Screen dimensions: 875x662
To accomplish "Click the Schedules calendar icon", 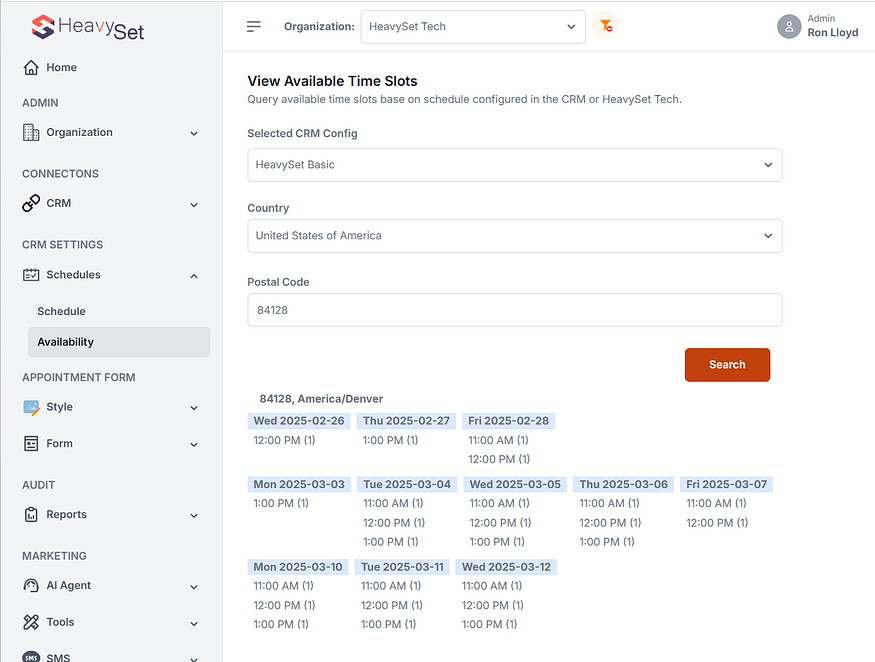I will point(31,275).
